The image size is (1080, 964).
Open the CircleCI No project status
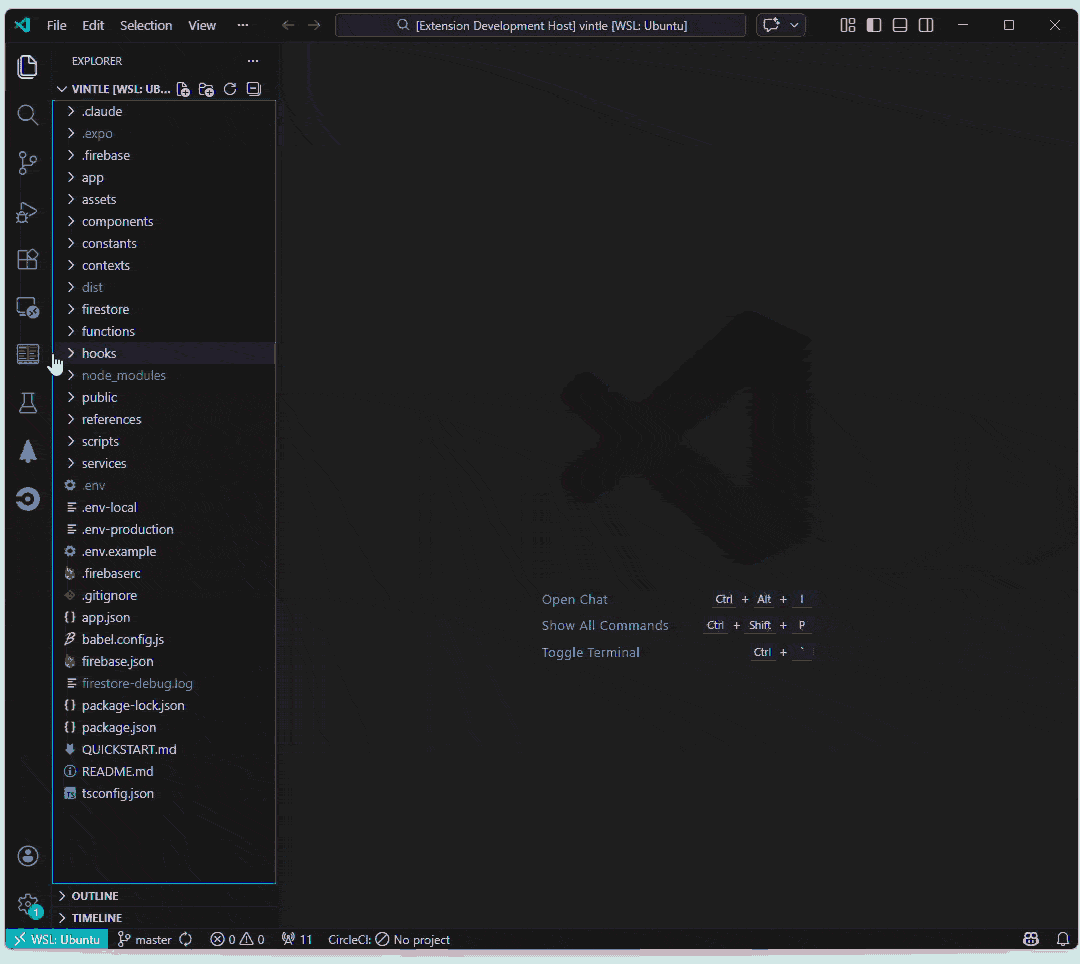pos(389,939)
